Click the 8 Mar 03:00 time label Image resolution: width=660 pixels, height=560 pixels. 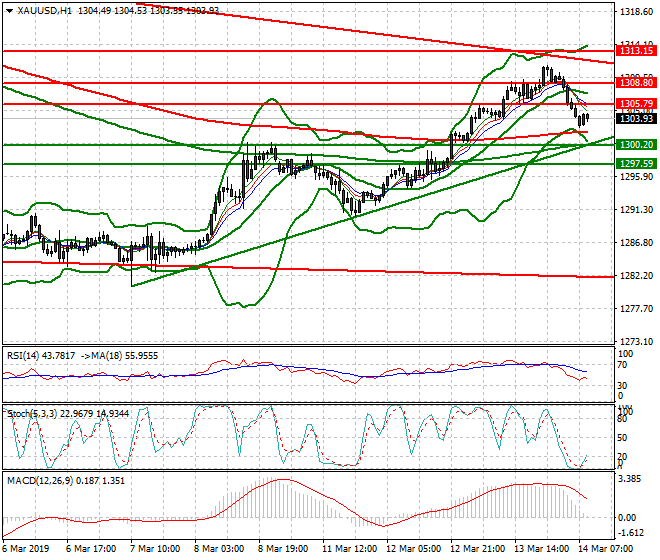click(x=219, y=549)
